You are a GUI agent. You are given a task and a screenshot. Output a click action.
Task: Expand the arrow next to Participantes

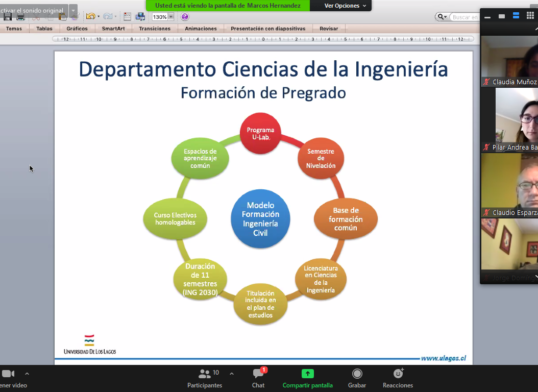click(x=232, y=374)
